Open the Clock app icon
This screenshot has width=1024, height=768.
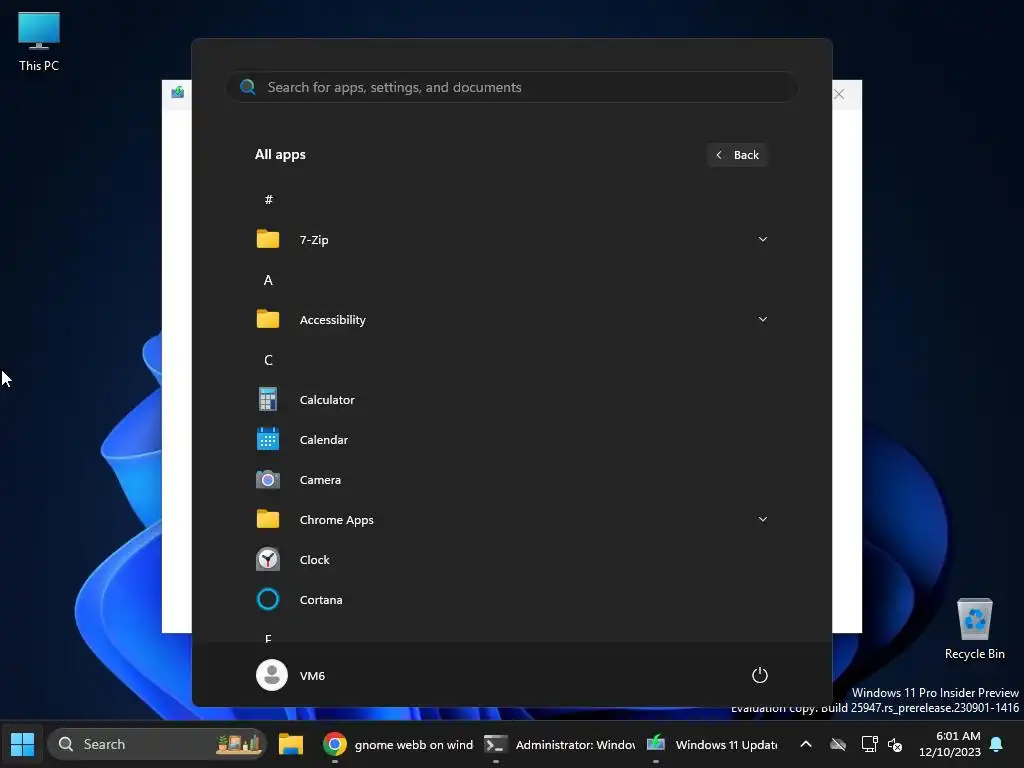[x=268, y=559]
